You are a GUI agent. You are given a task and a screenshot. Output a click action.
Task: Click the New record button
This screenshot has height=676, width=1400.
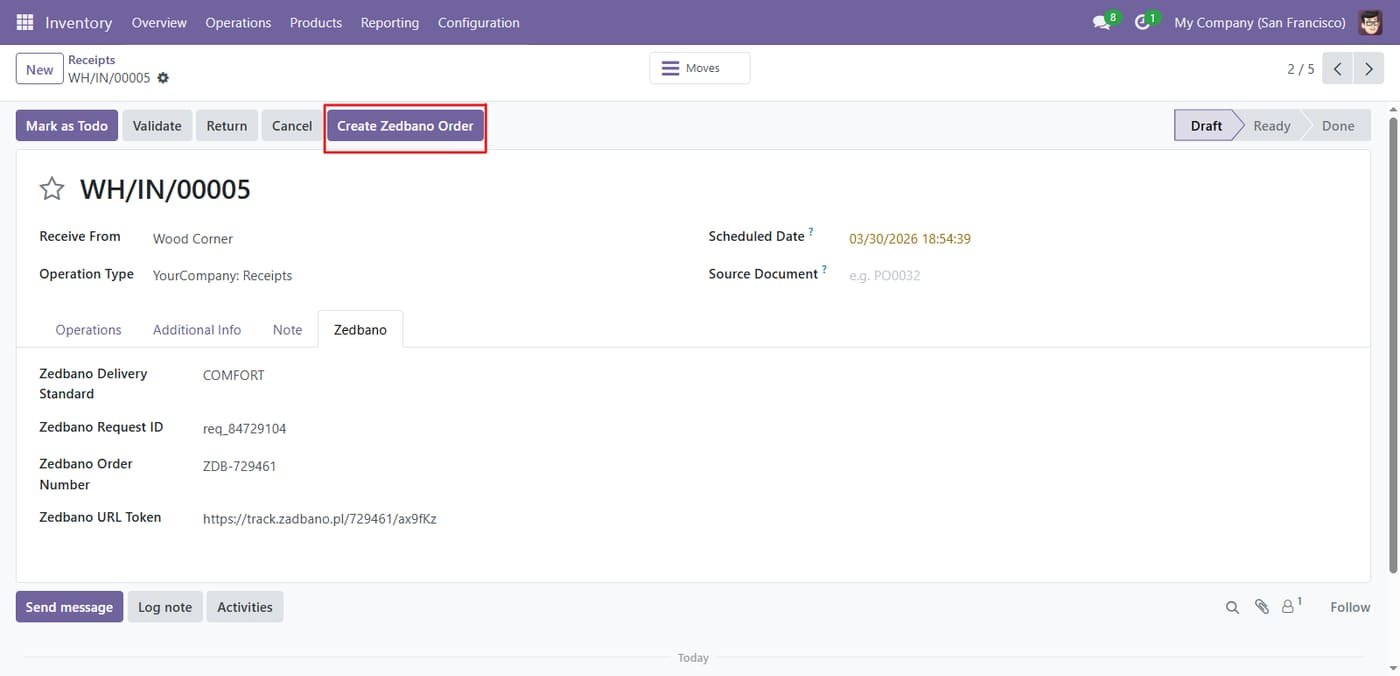pyautogui.click(x=40, y=70)
